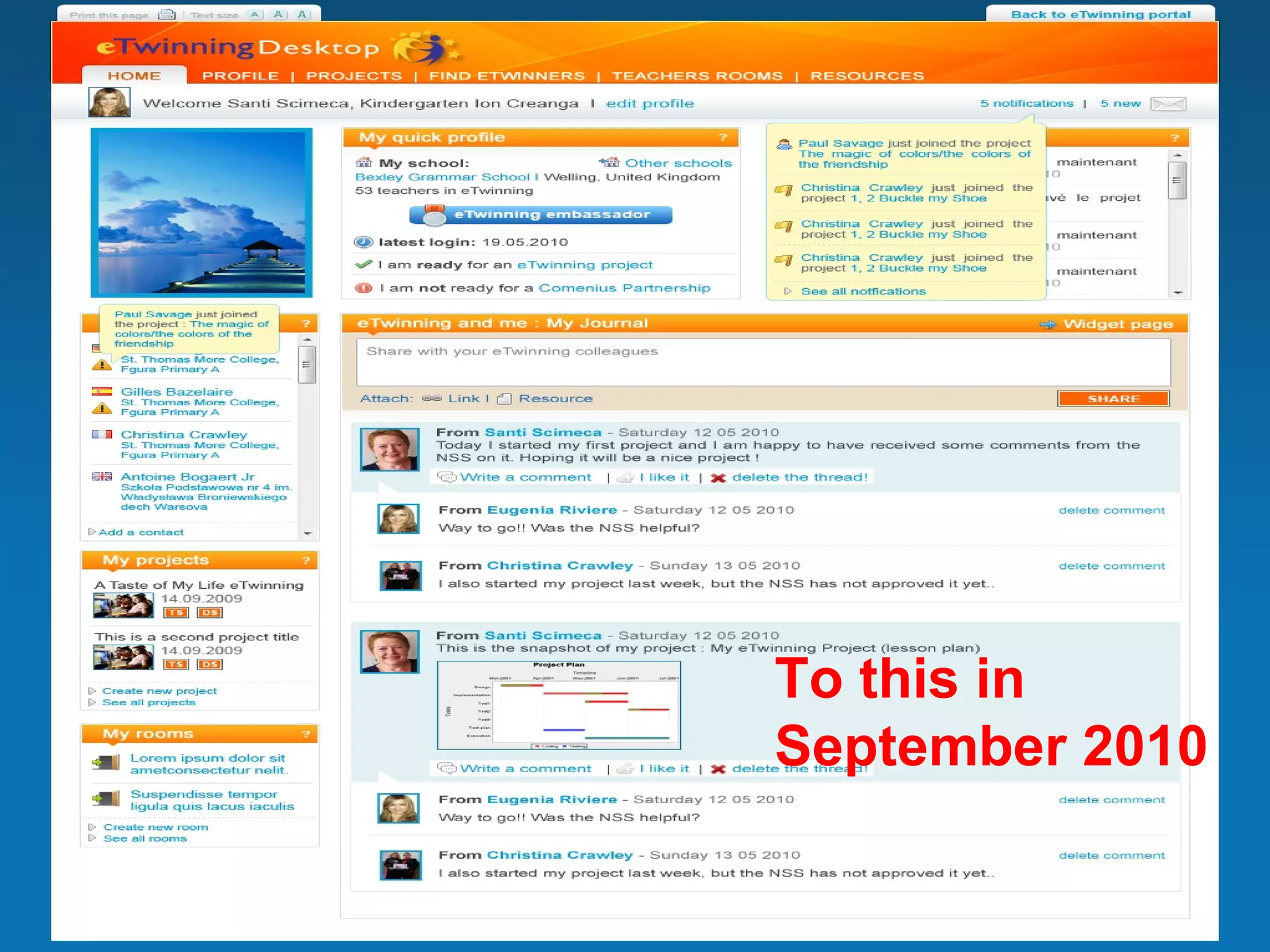Click the TS badge under A Taste of My Life
1270x952 pixels.
coord(175,612)
